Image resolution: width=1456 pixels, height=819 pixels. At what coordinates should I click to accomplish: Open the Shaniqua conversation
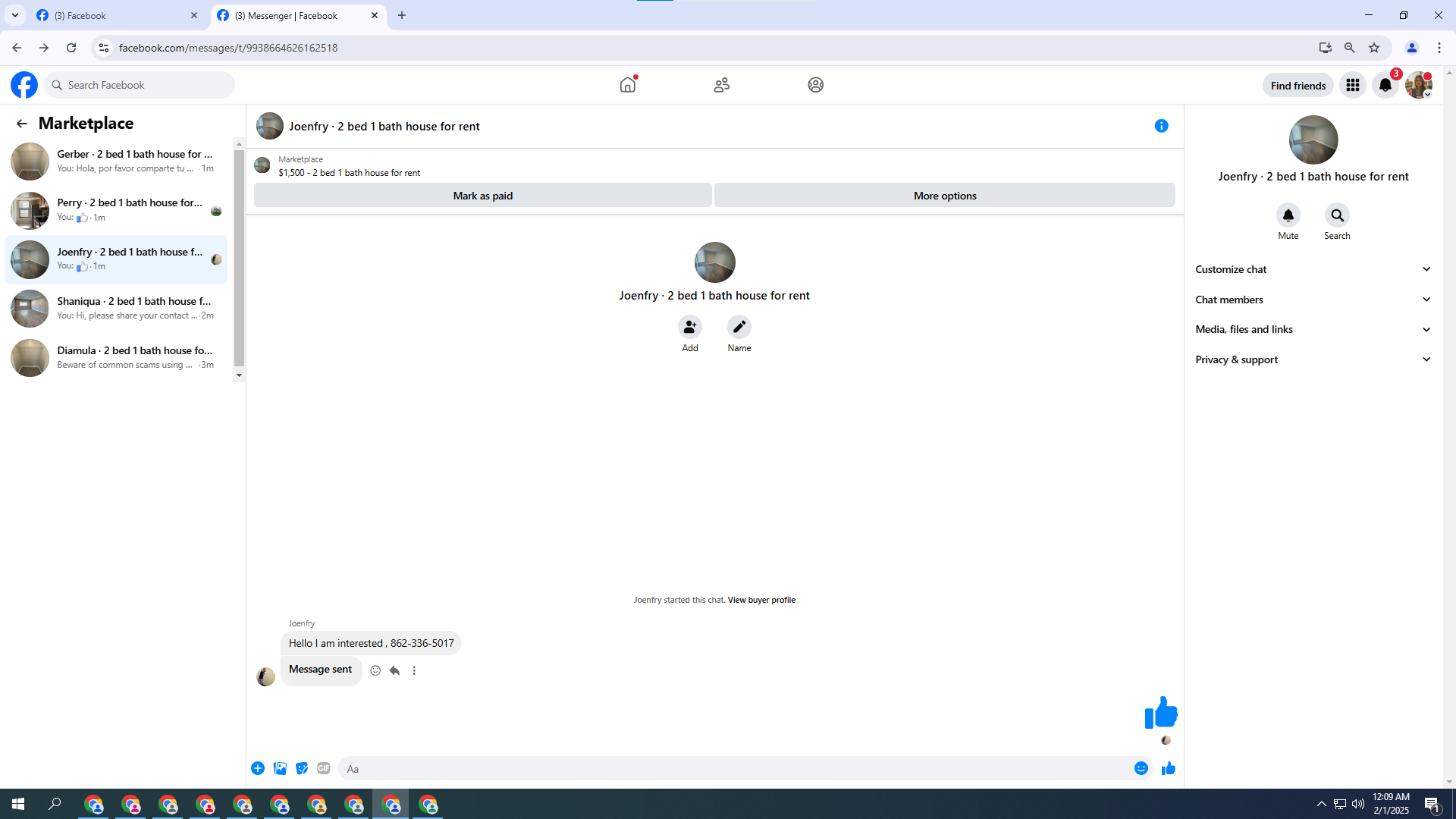pyautogui.click(x=116, y=309)
